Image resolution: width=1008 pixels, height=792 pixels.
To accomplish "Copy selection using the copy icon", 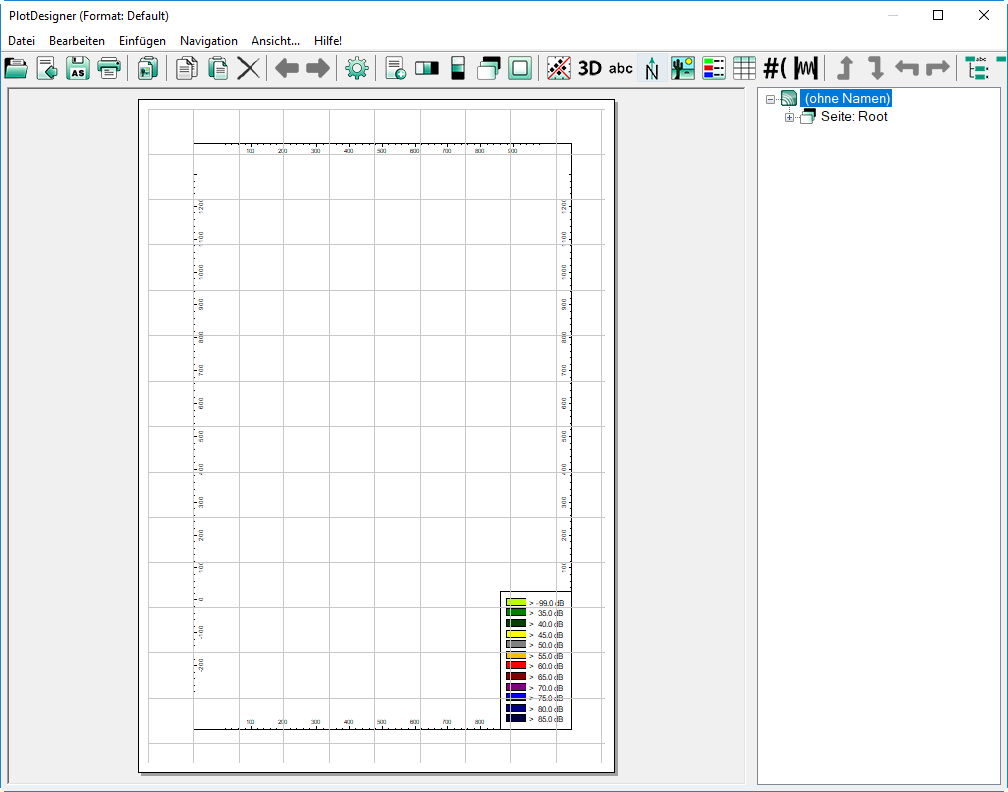I will [x=187, y=68].
